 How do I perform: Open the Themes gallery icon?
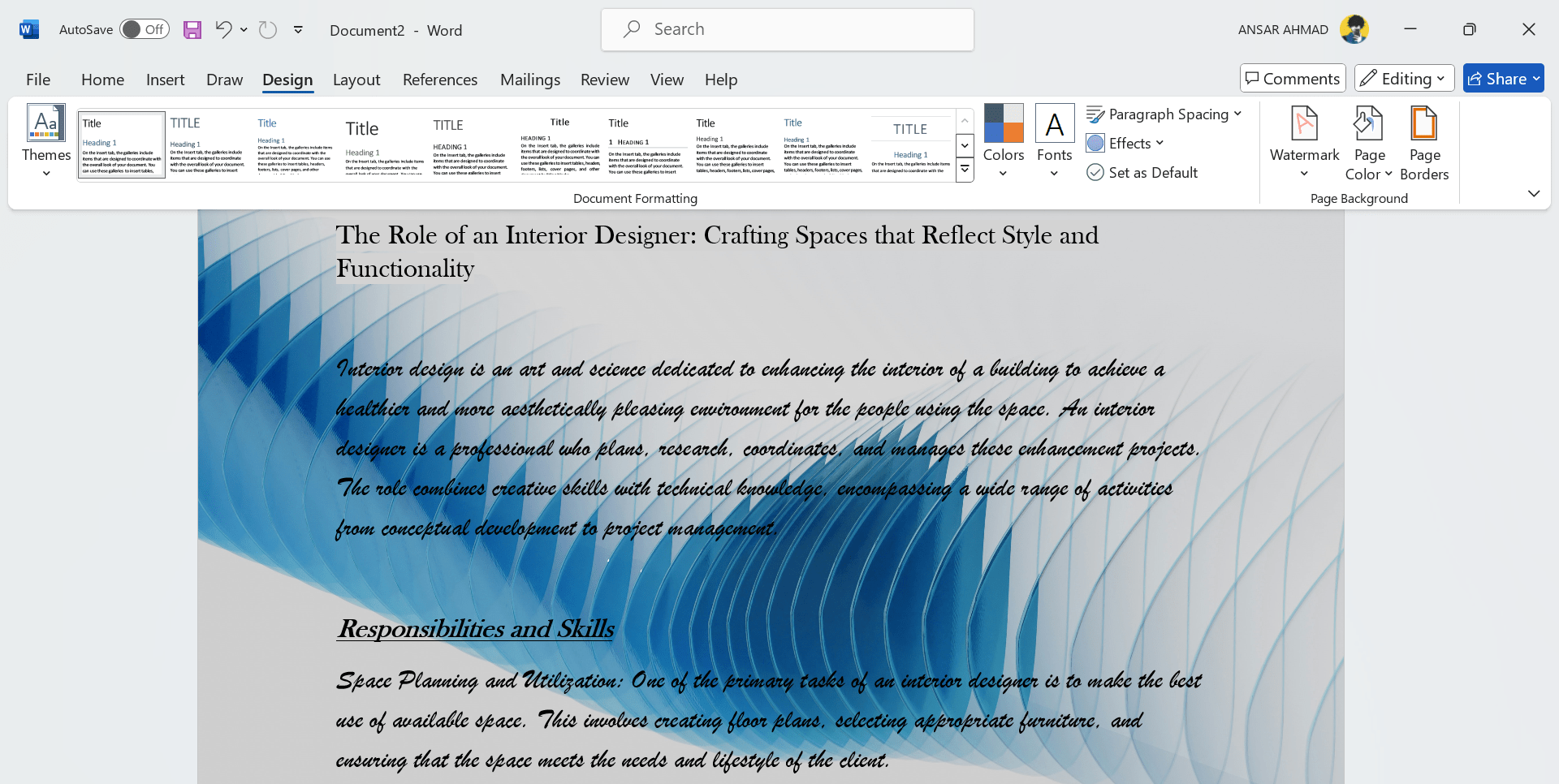[x=46, y=140]
